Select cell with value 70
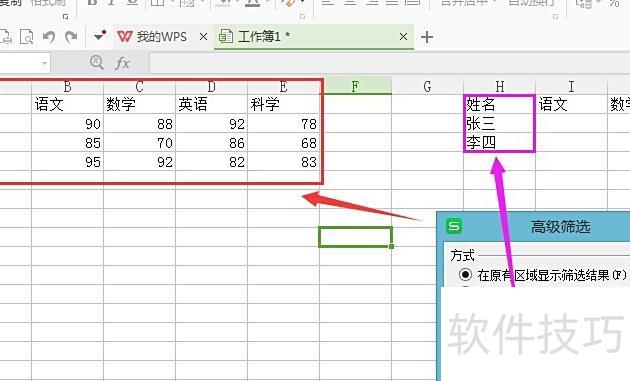630x381 pixels. point(139,142)
